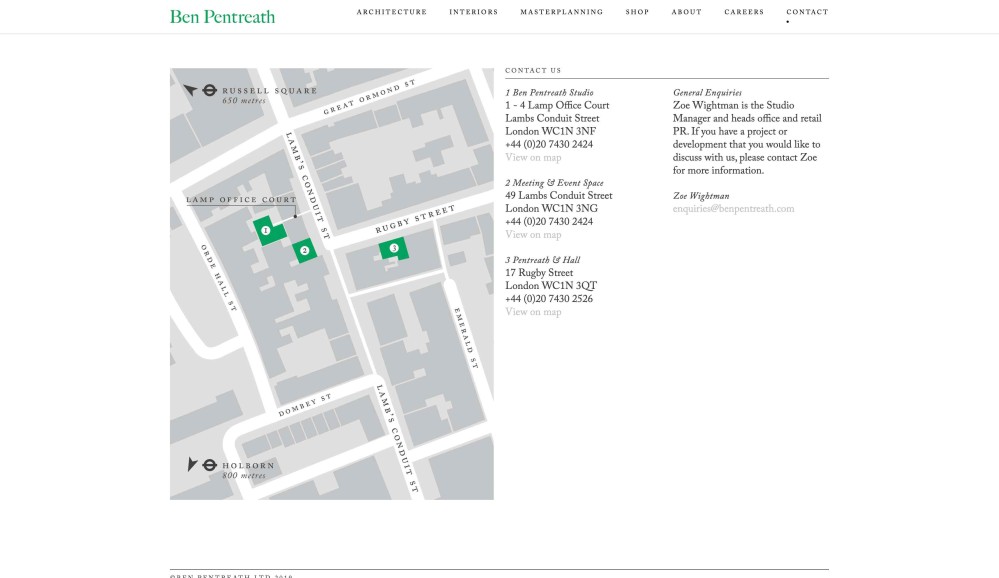Select the Contact nav item
The width and height of the screenshot is (999, 578).
coord(807,12)
